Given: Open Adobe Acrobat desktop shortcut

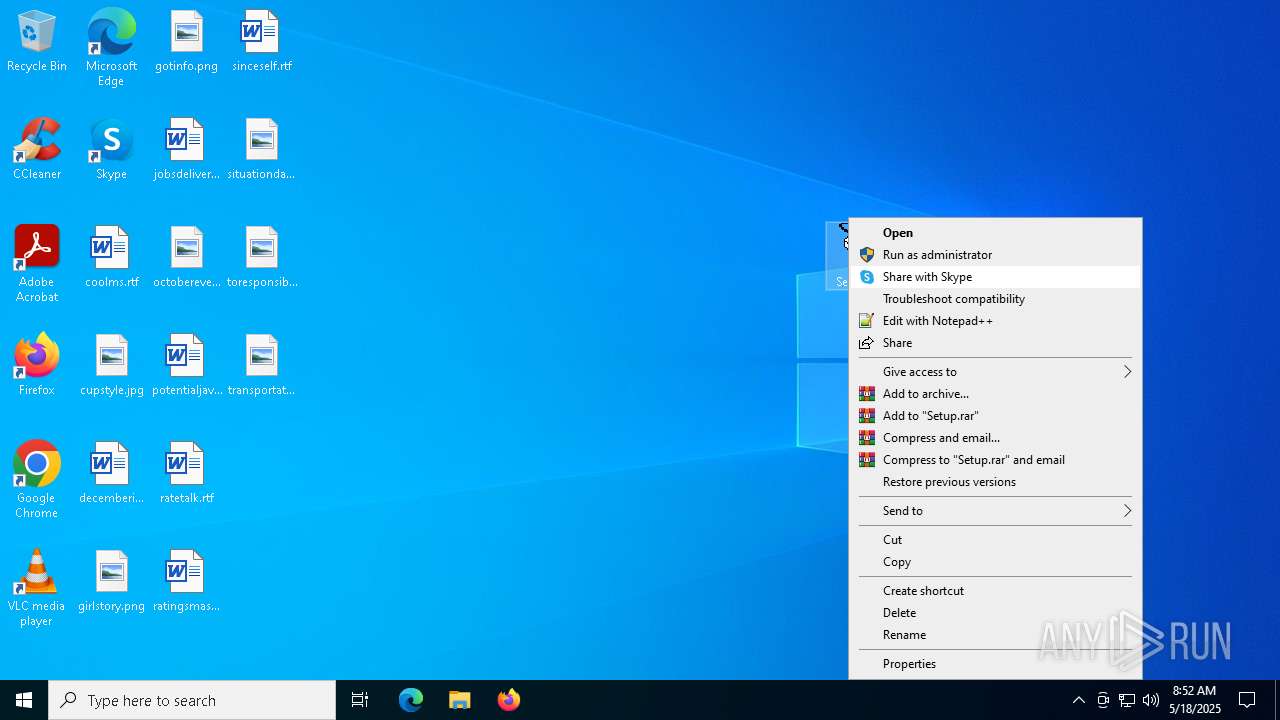Looking at the screenshot, I should [37, 264].
